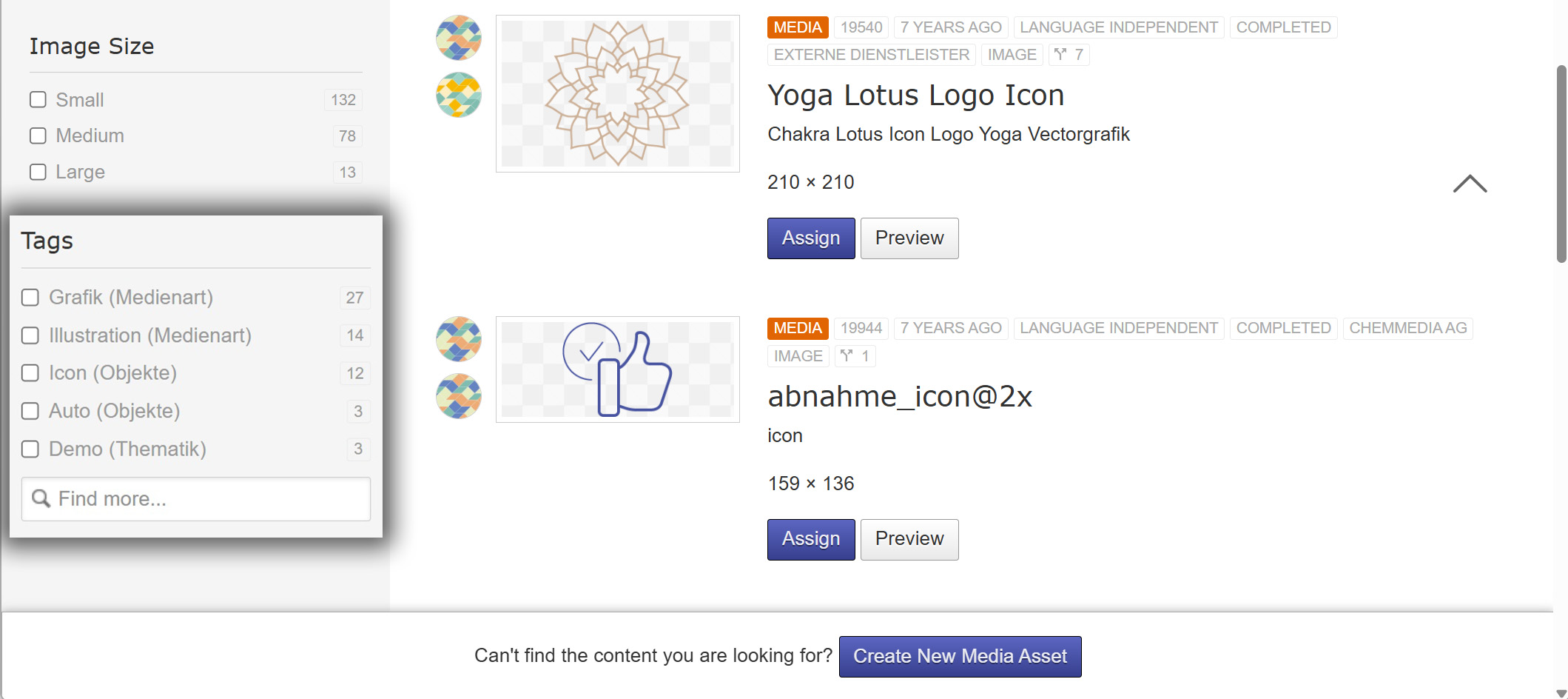This screenshot has height=699, width=1568.
Task: Check the Grafik (Medienart) tag filter
Action: click(x=30, y=298)
